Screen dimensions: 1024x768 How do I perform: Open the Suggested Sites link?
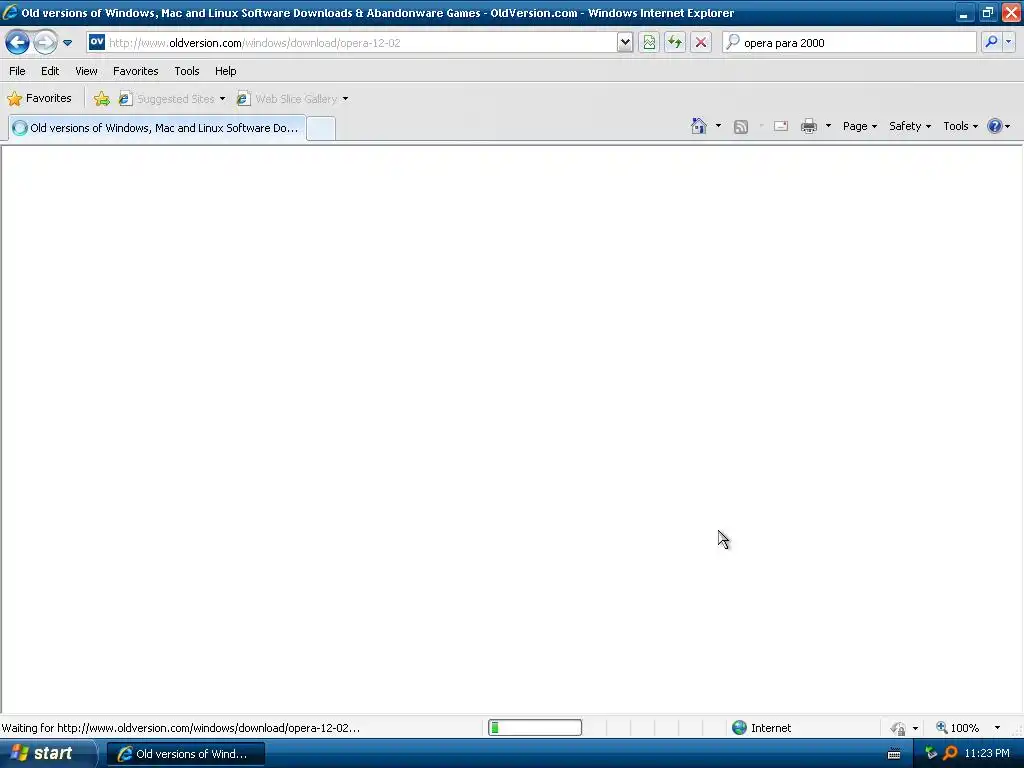(x=167, y=99)
